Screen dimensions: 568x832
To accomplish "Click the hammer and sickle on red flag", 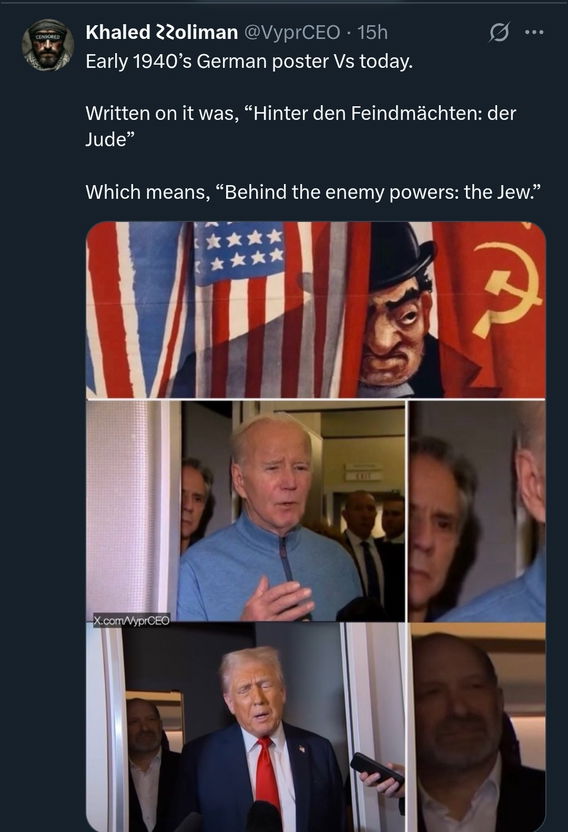I will (506, 289).
